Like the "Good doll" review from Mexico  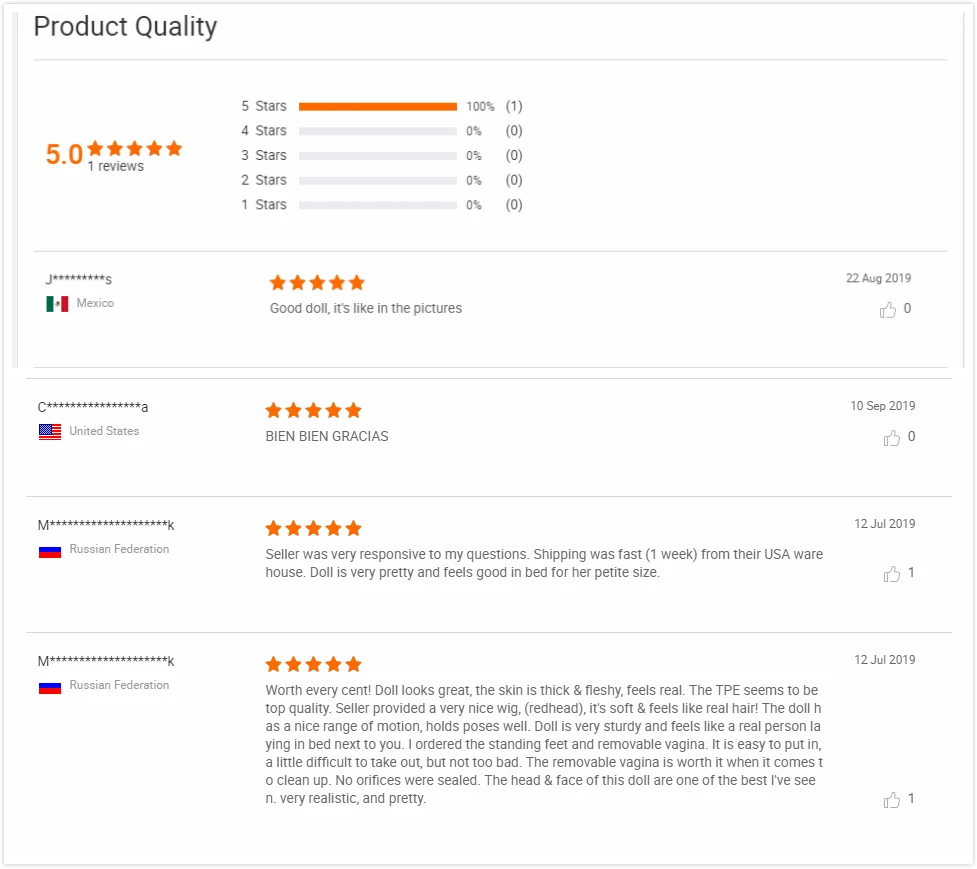click(x=888, y=310)
